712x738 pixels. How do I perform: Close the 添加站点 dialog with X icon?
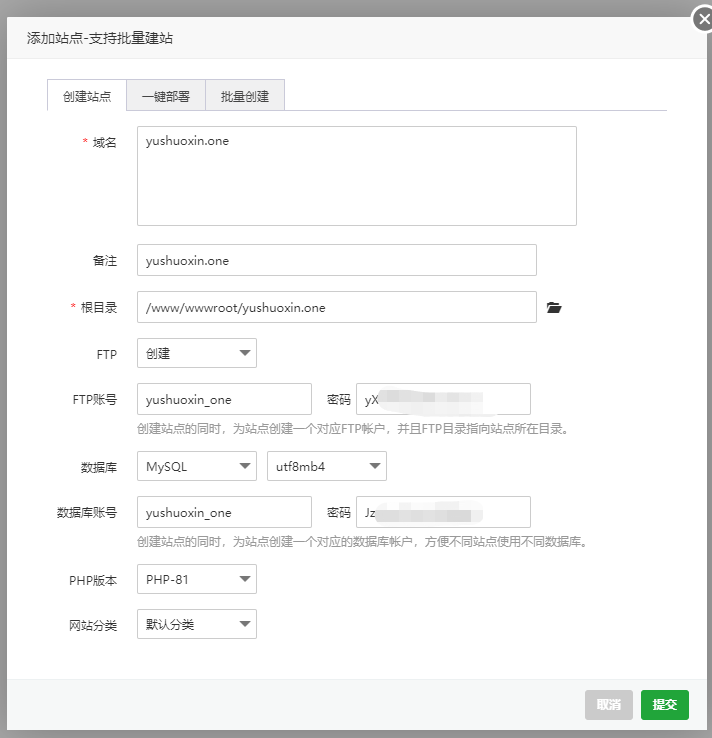702,17
